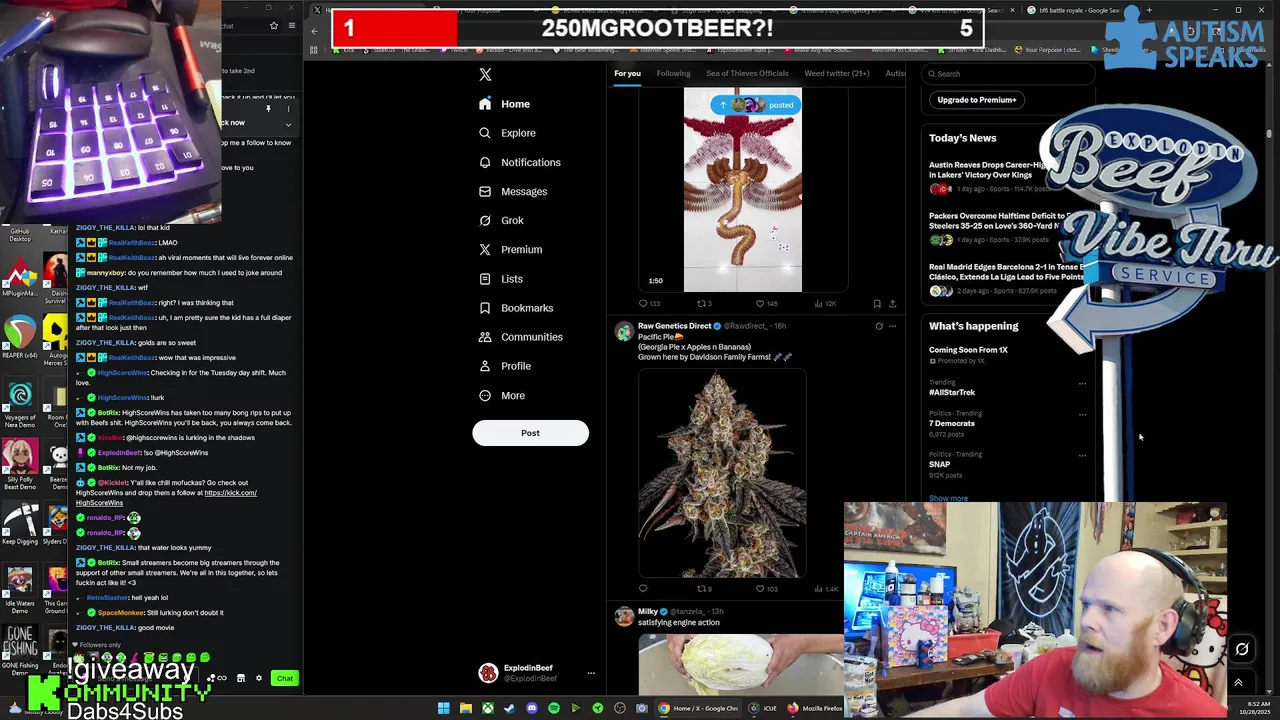
Task: Open Kick chat settings gear
Action: tap(258, 679)
